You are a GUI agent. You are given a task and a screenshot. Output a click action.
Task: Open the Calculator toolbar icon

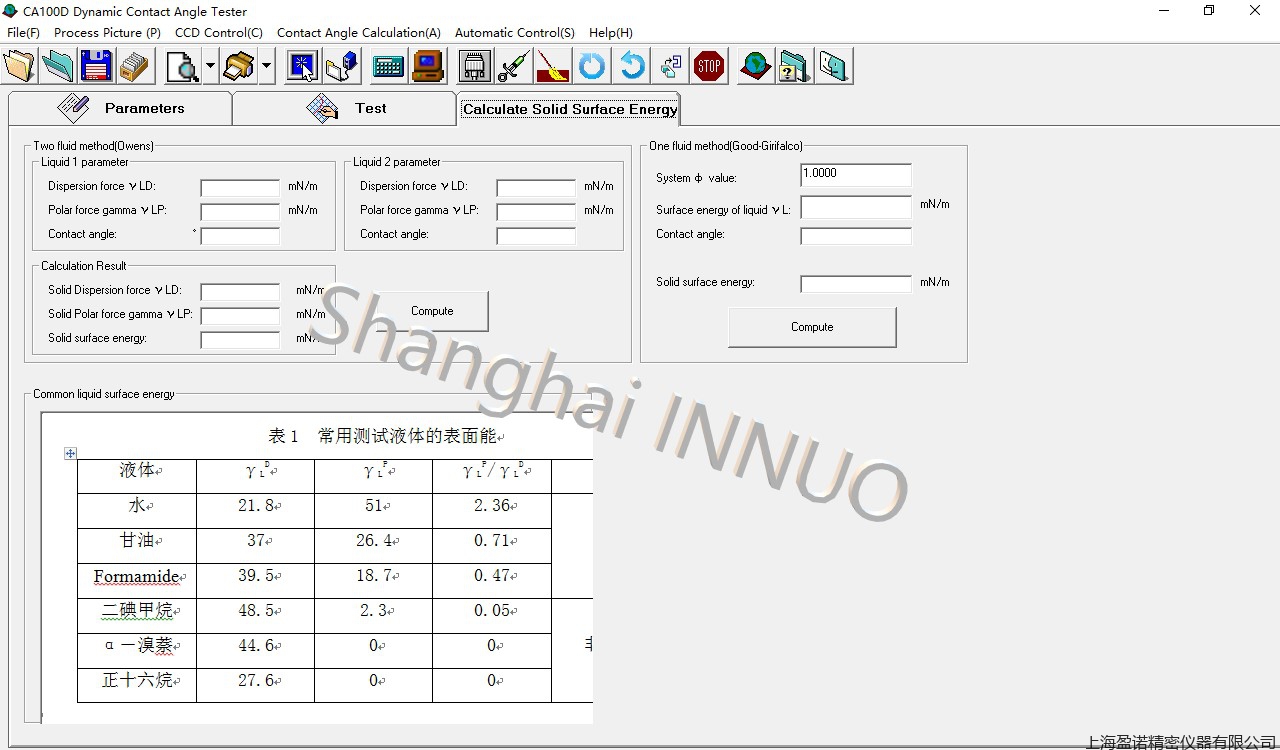(x=388, y=65)
